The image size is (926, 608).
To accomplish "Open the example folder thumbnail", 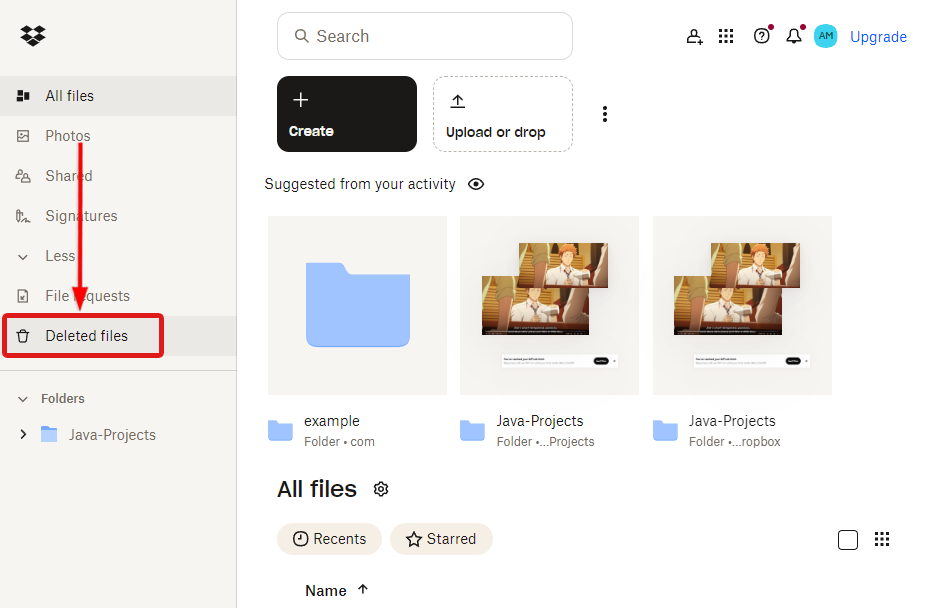I will click(357, 305).
